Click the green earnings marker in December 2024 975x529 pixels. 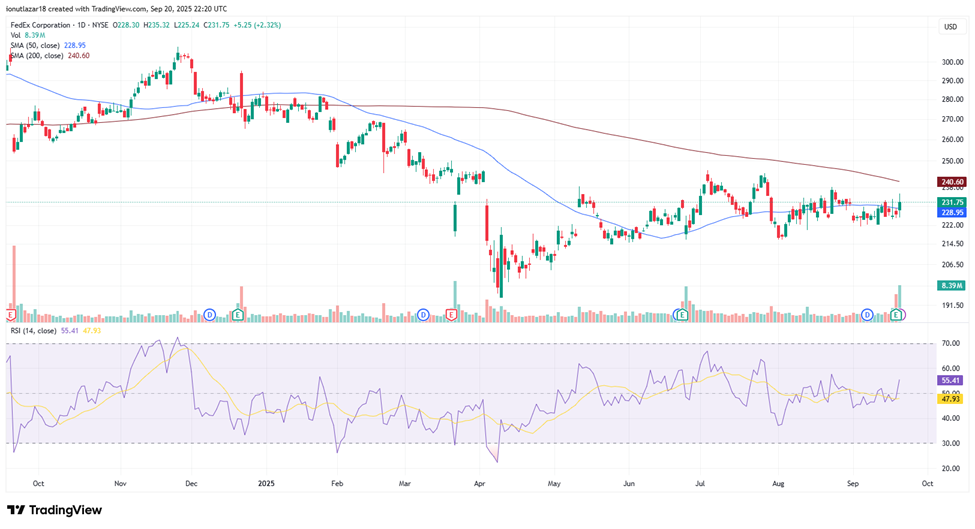coord(238,315)
